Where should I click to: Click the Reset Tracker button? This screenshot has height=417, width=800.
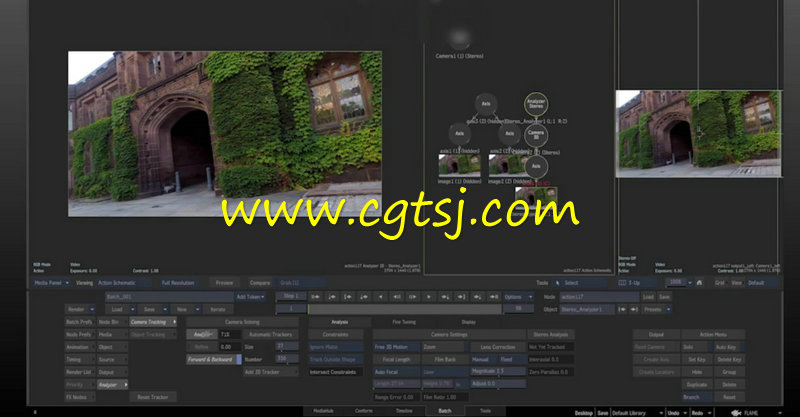(153, 397)
